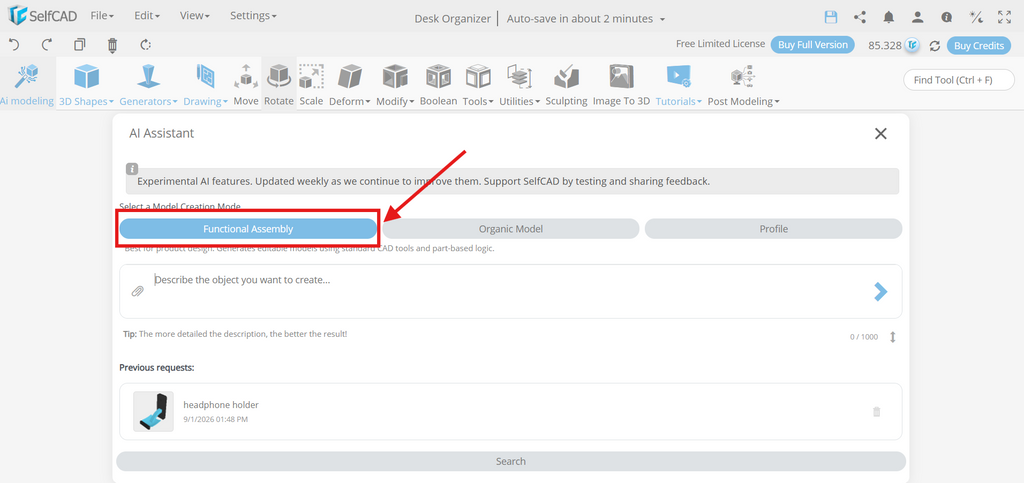1024x483 pixels.
Task: Click the Redo arrow icon
Action: (46, 44)
